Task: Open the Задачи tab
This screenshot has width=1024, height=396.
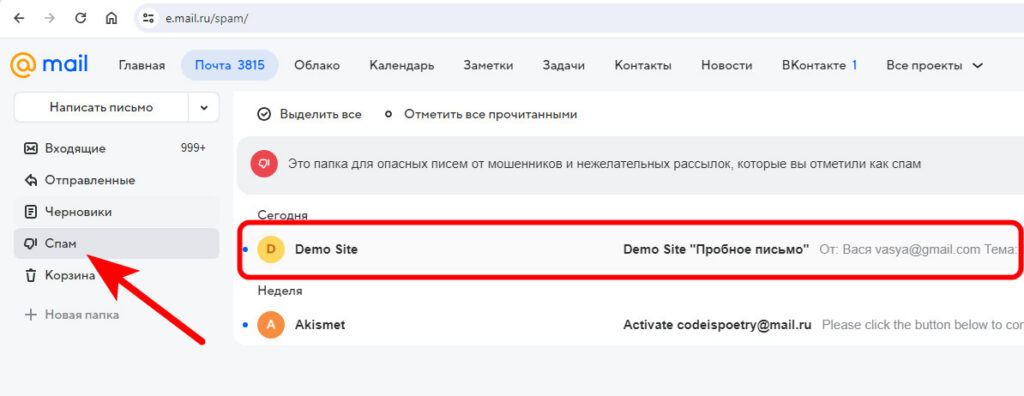Action: tap(564, 65)
